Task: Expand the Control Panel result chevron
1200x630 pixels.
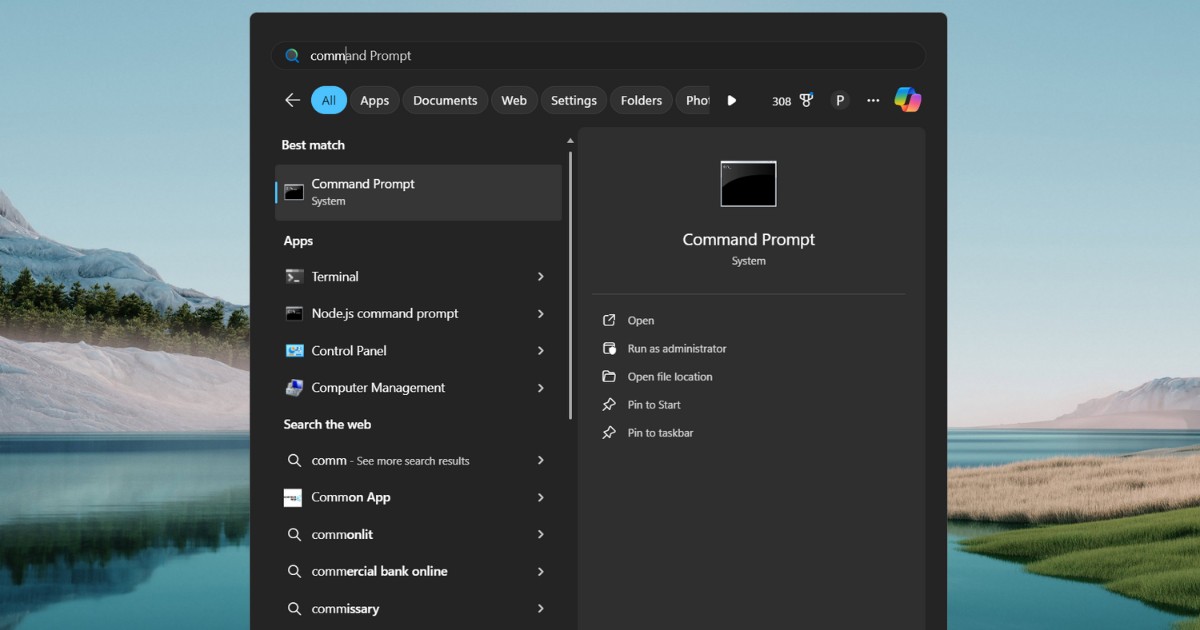Action: pyautogui.click(x=540, y=351)
